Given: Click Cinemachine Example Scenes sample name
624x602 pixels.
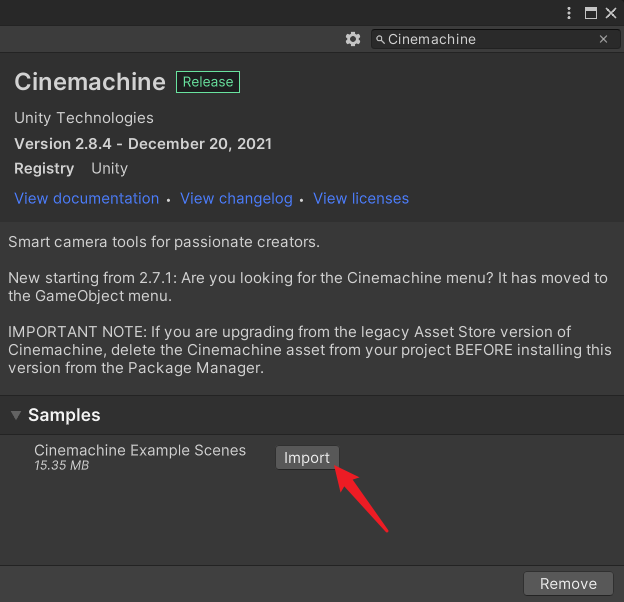Looking at the screenshot, I should point(140,450).
